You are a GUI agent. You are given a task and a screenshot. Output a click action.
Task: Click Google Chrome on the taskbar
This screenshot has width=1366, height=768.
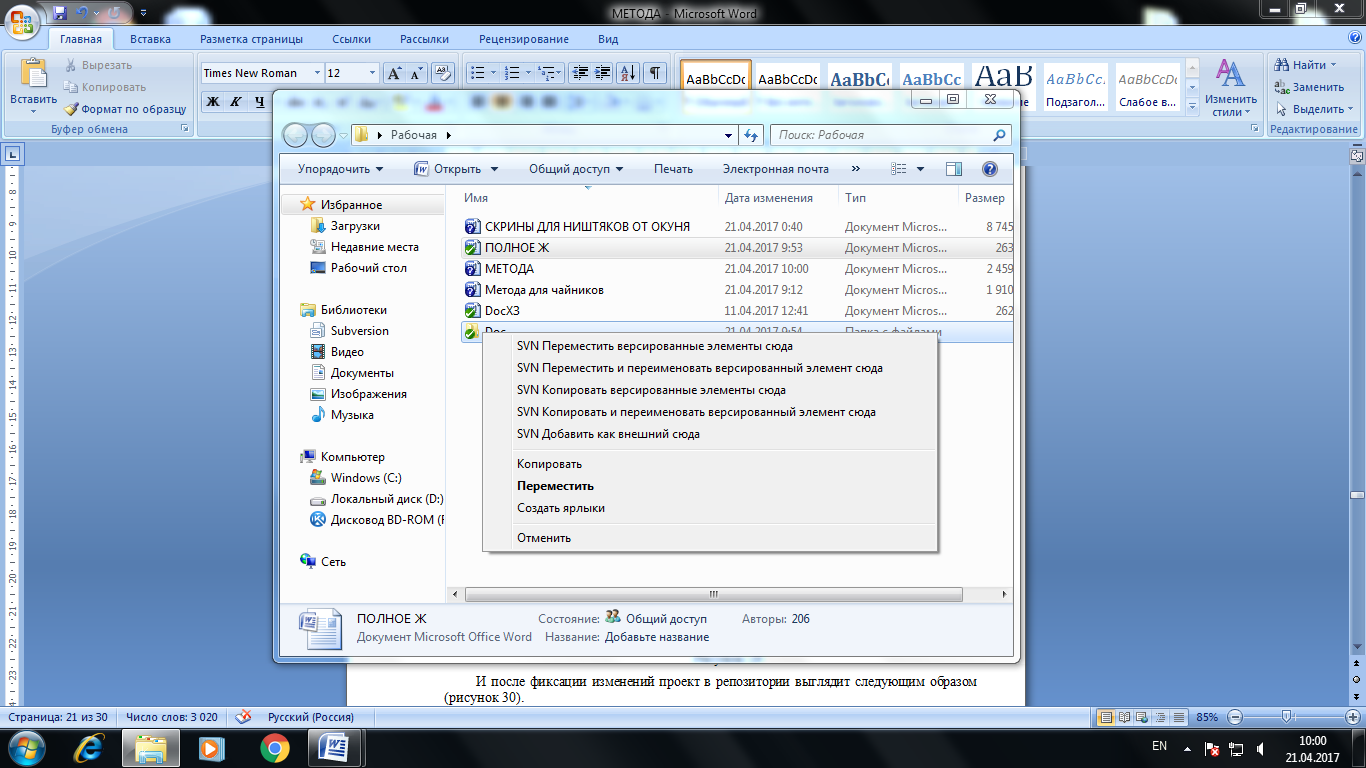[275, 748]
